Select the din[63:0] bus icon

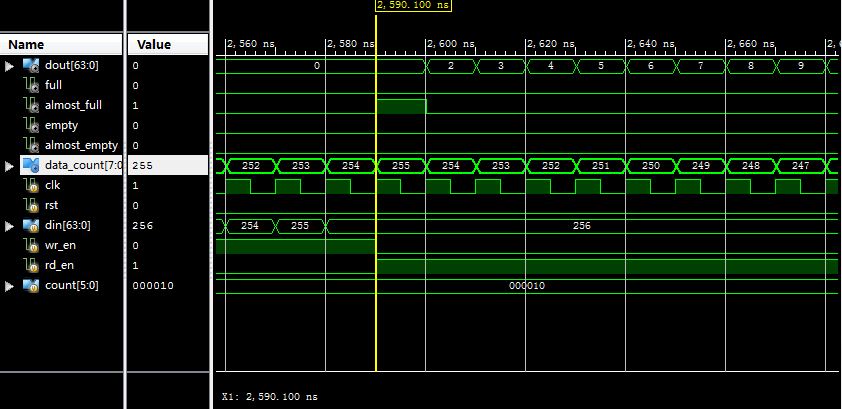pos(31,225)
